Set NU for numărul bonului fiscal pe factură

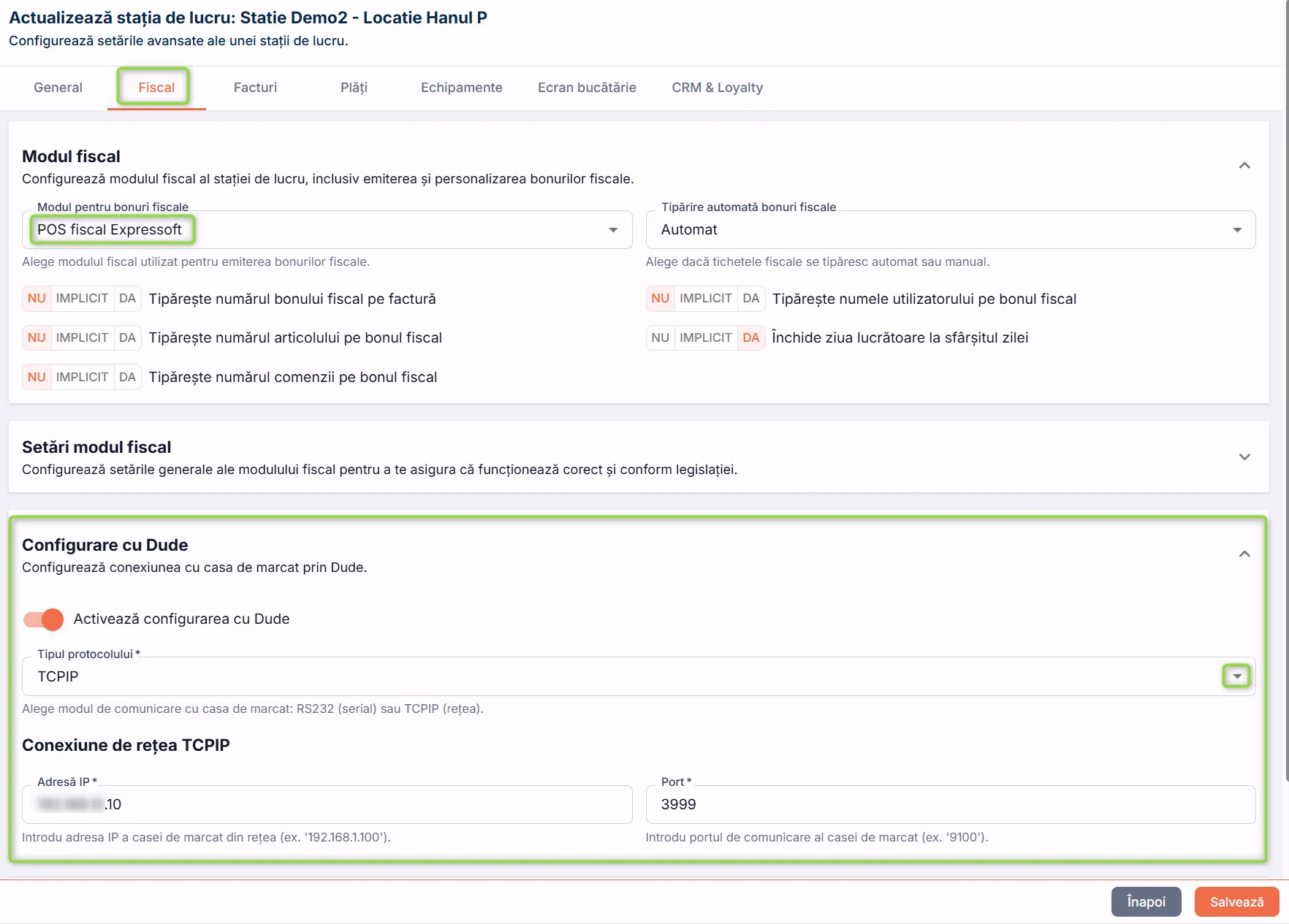point(37,299)
